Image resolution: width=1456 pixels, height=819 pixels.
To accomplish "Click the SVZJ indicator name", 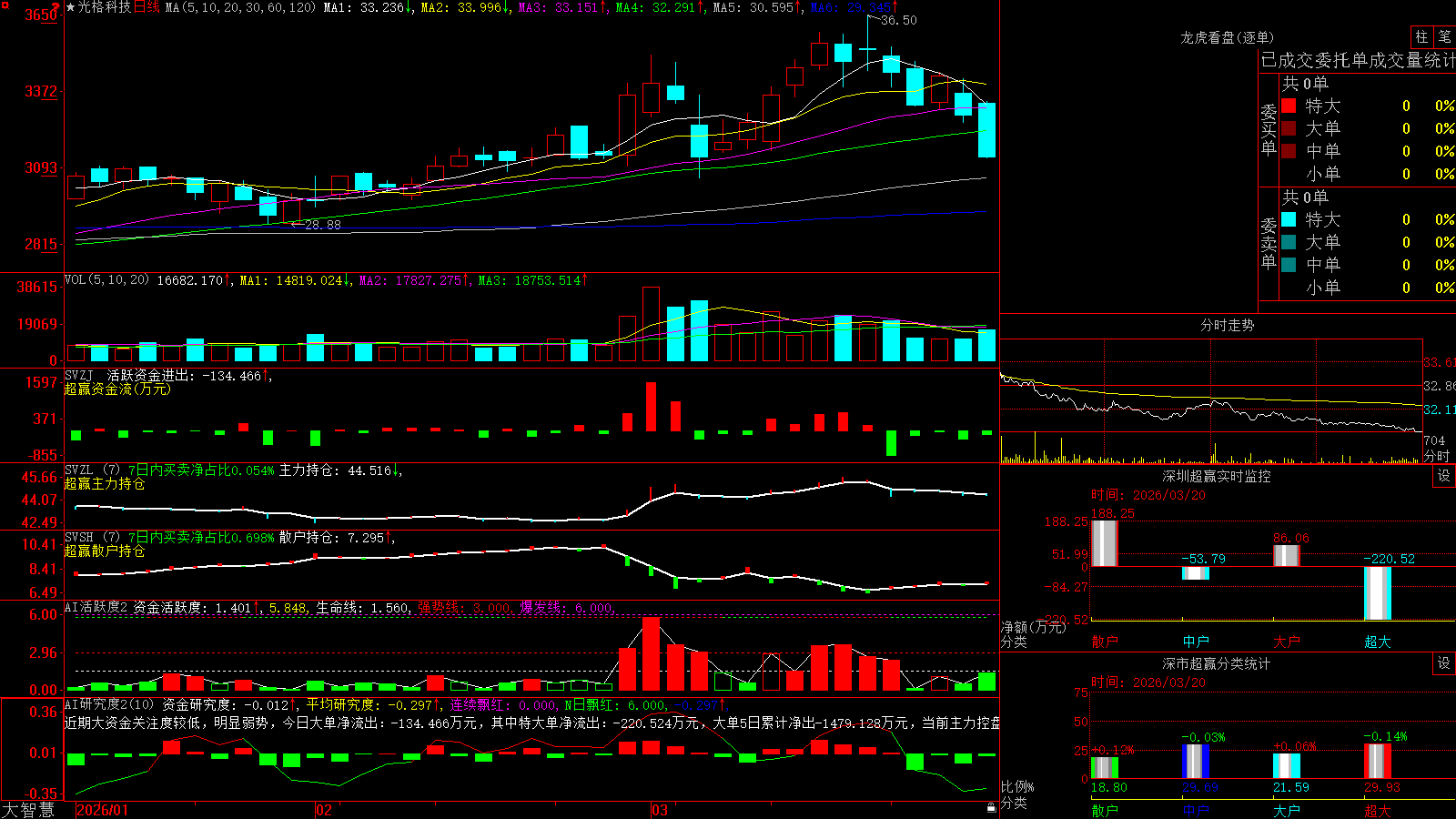I will point(79,375).
